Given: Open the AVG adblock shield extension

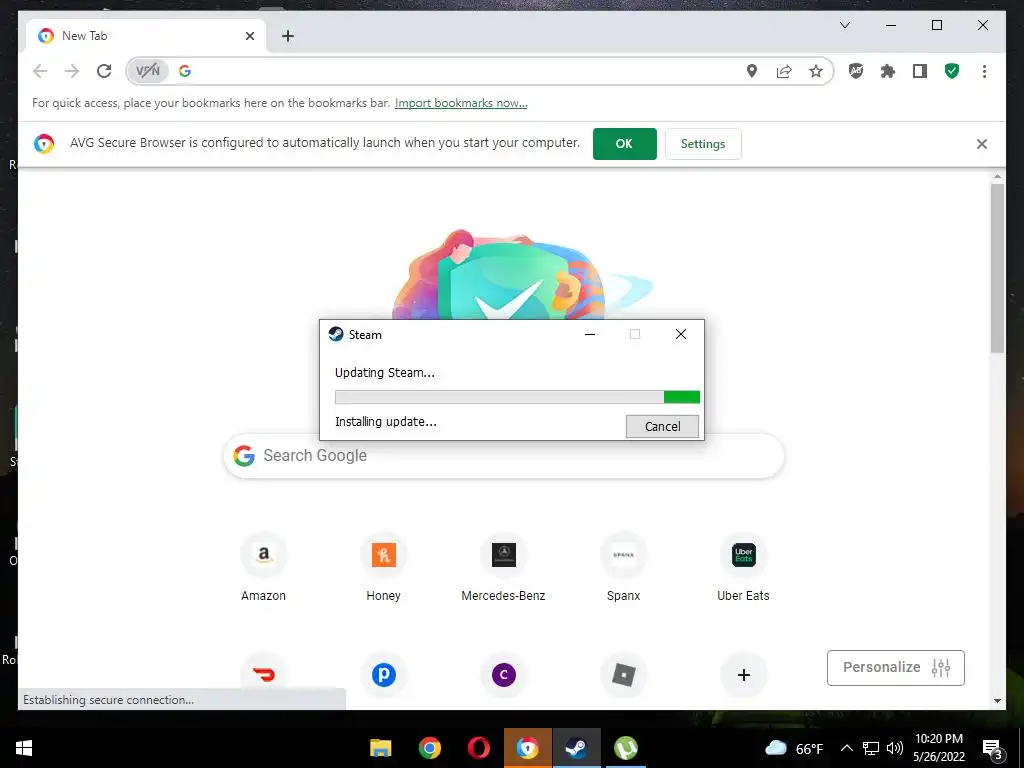Looking at the screenshot, I should (856, 71).
